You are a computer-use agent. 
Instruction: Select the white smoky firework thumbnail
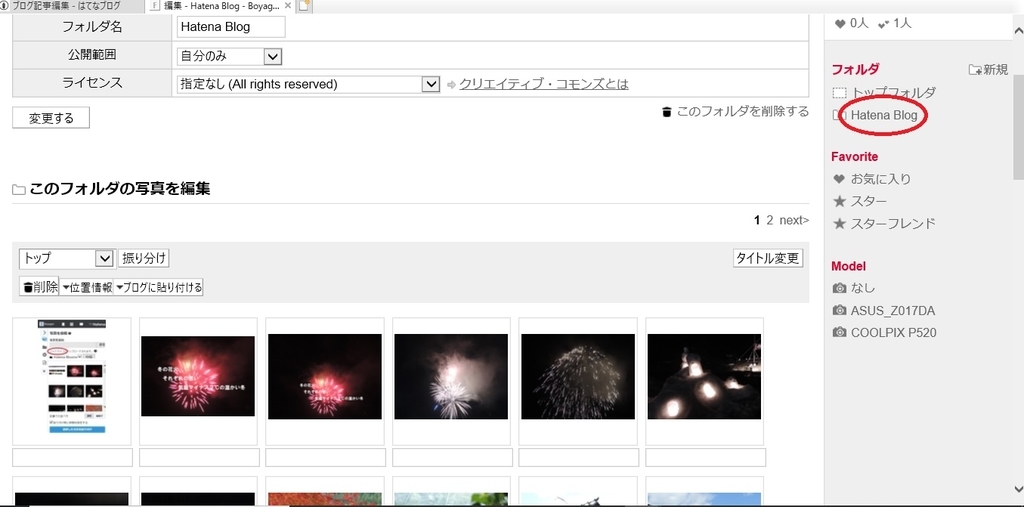451,376
